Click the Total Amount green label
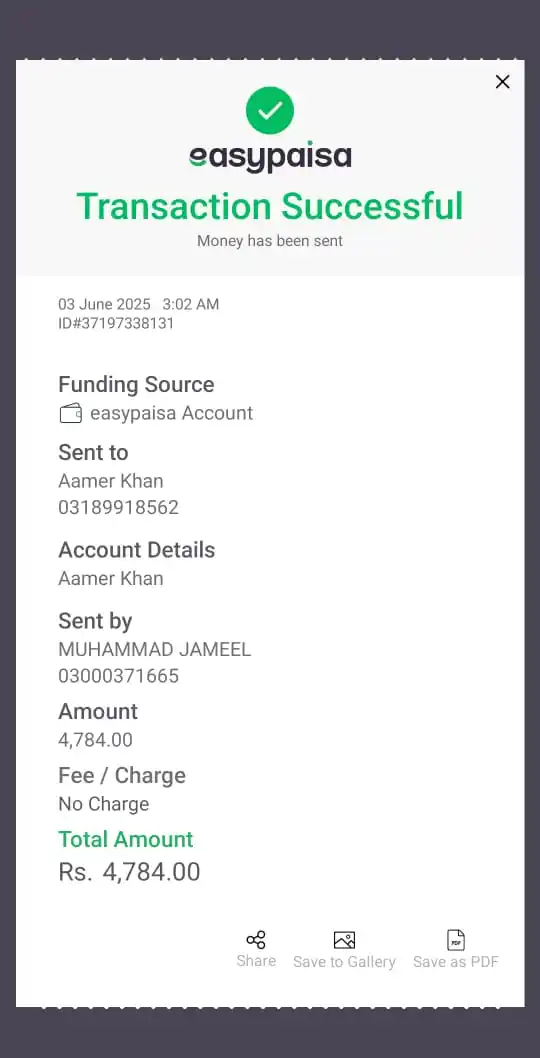Viewport: 540px width, 1058px height. [x=126, y=839]
